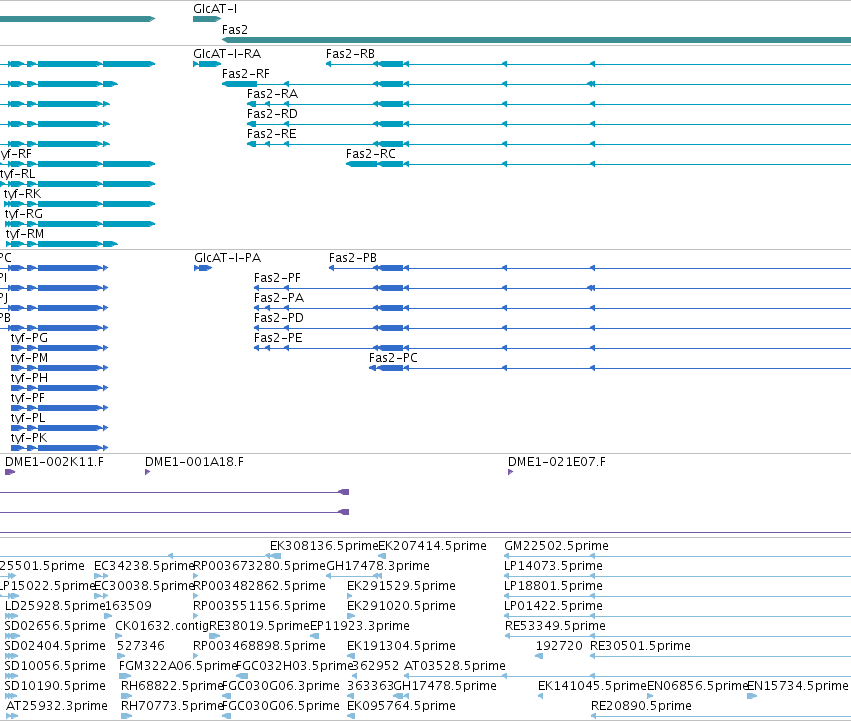Click the tyf-RG transcript label

pos(24,214)
